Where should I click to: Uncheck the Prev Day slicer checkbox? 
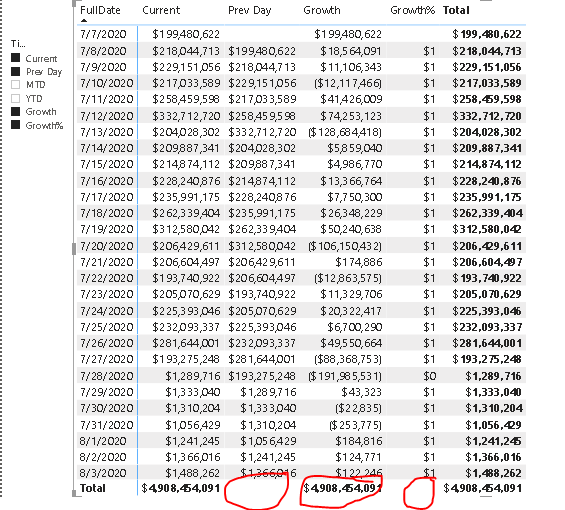(15, 71)
